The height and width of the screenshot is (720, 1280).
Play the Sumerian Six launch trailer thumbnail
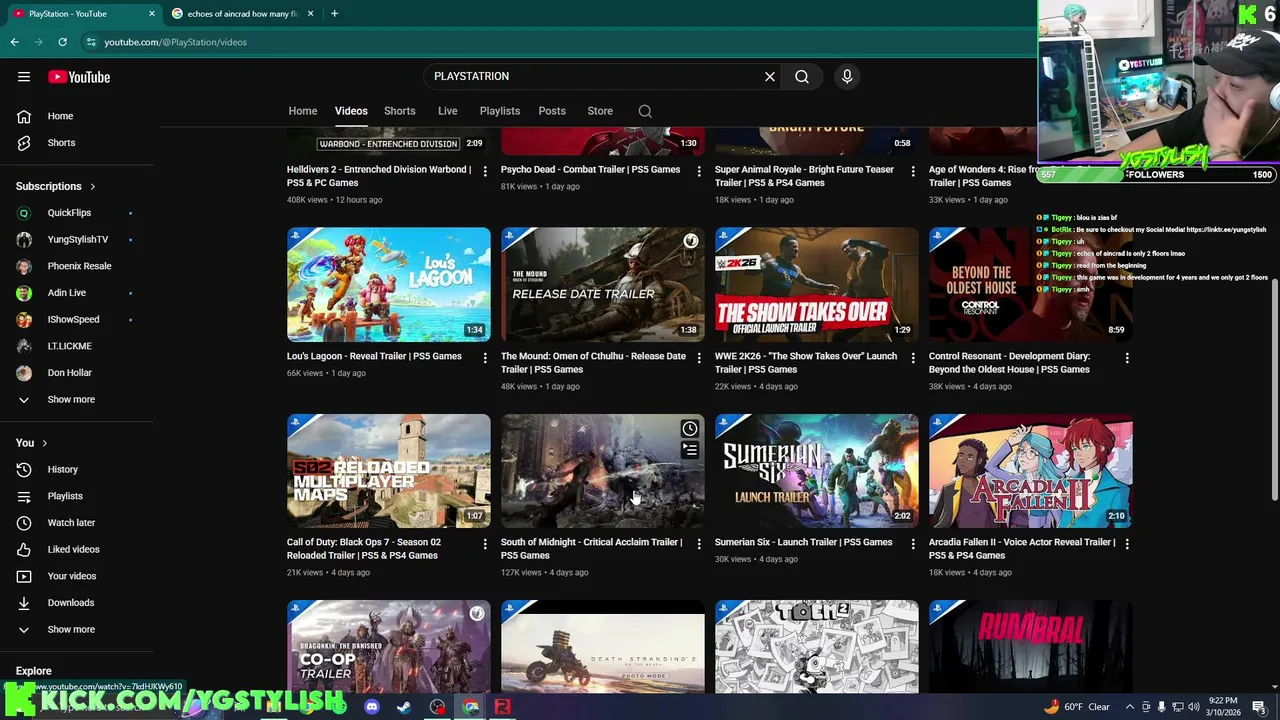click(x=816, y=471)
